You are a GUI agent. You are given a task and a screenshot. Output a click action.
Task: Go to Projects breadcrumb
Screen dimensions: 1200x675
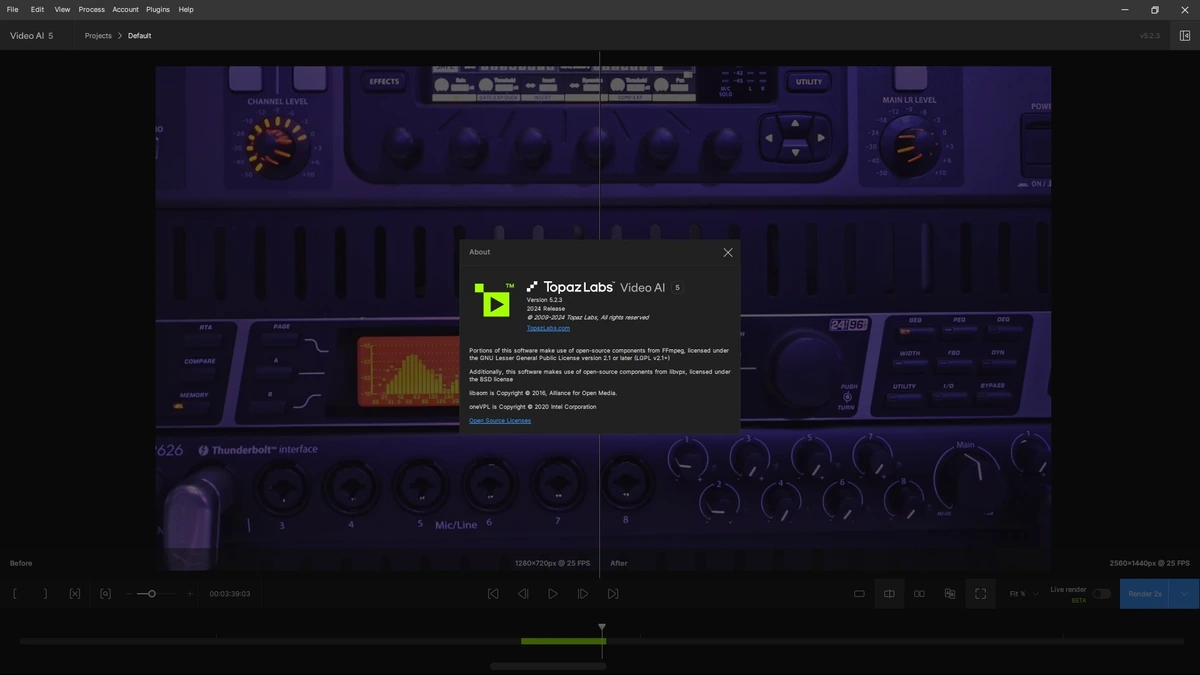pos(98,36)
